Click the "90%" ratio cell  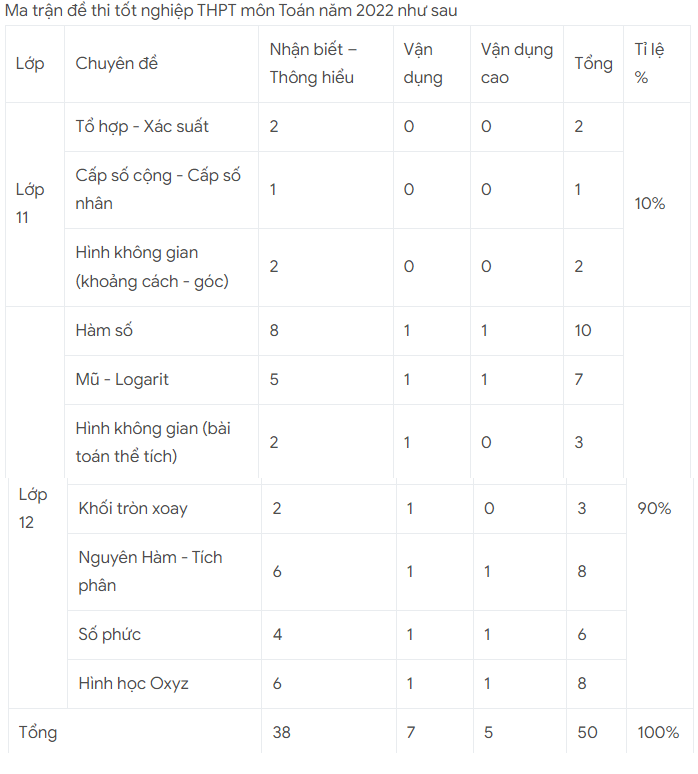[x=654, y=508]
